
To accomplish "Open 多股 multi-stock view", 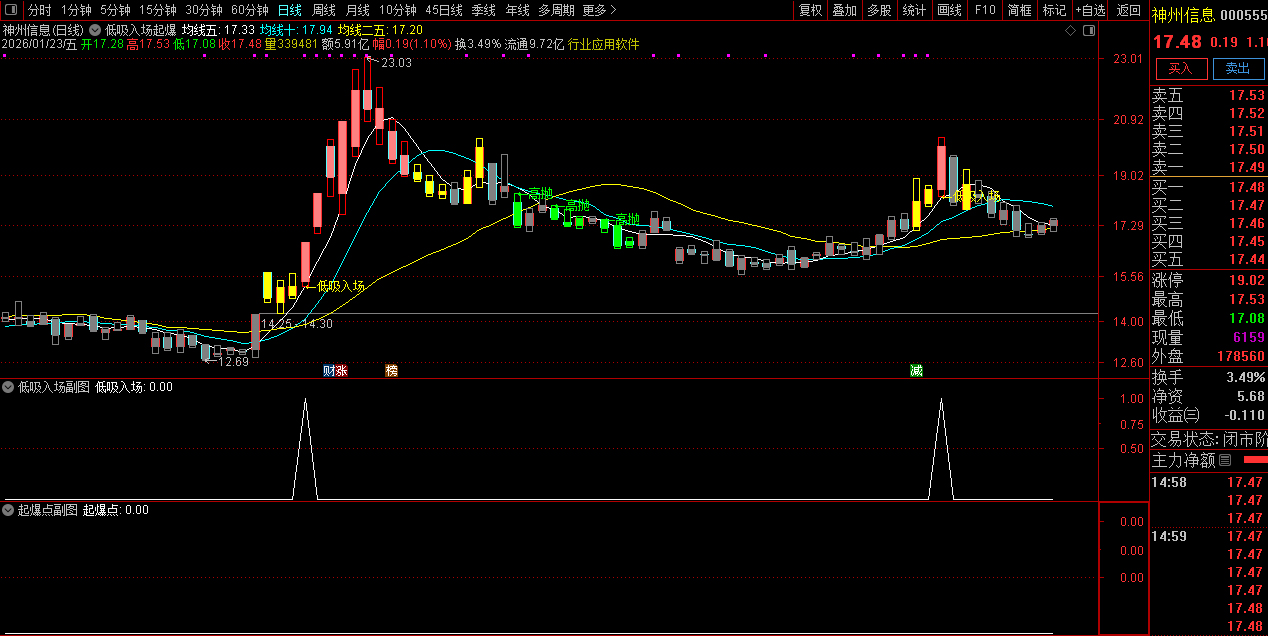I will click(879, 10).
